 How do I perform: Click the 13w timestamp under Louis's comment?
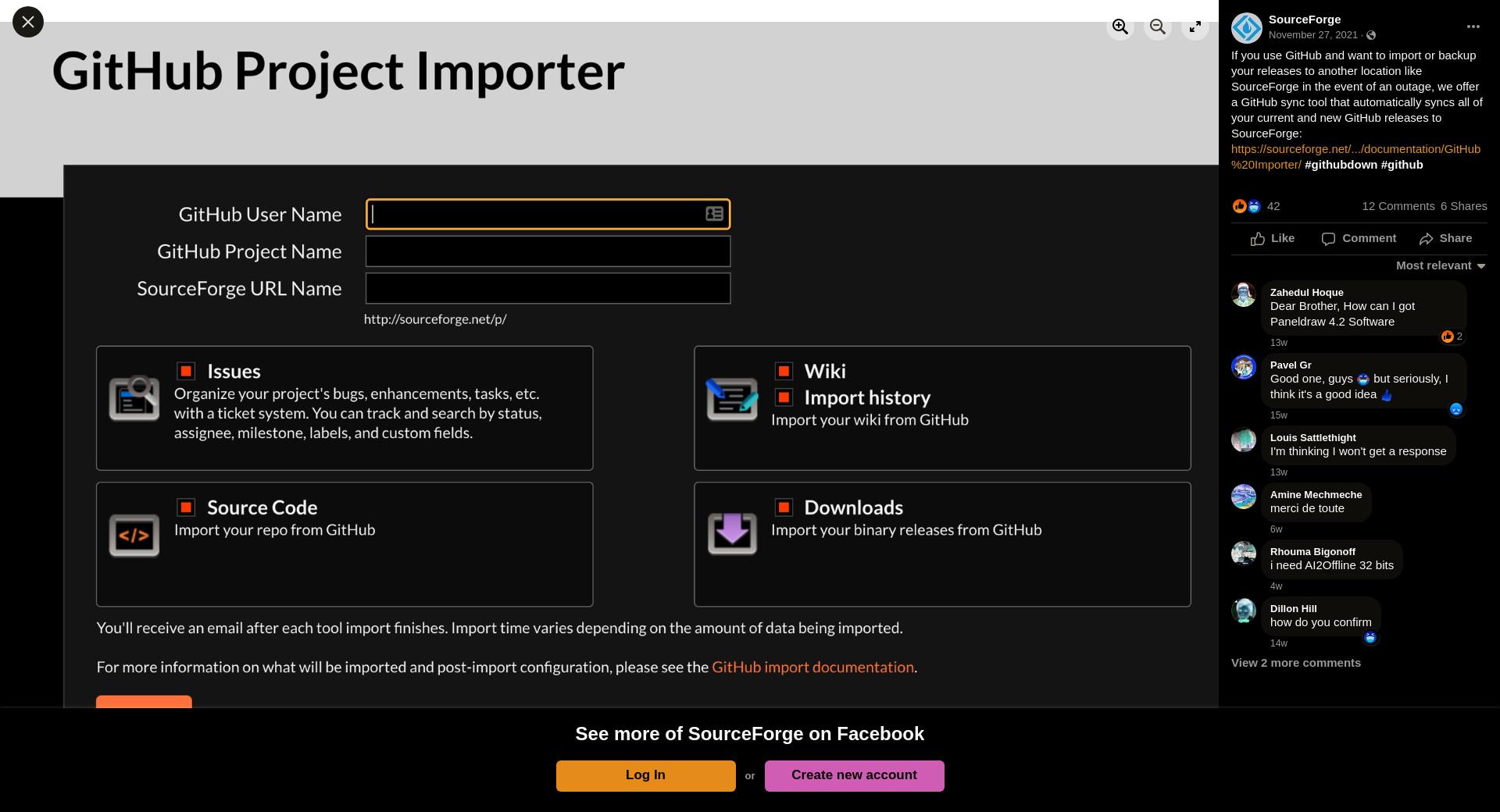tap(1279, 472)
